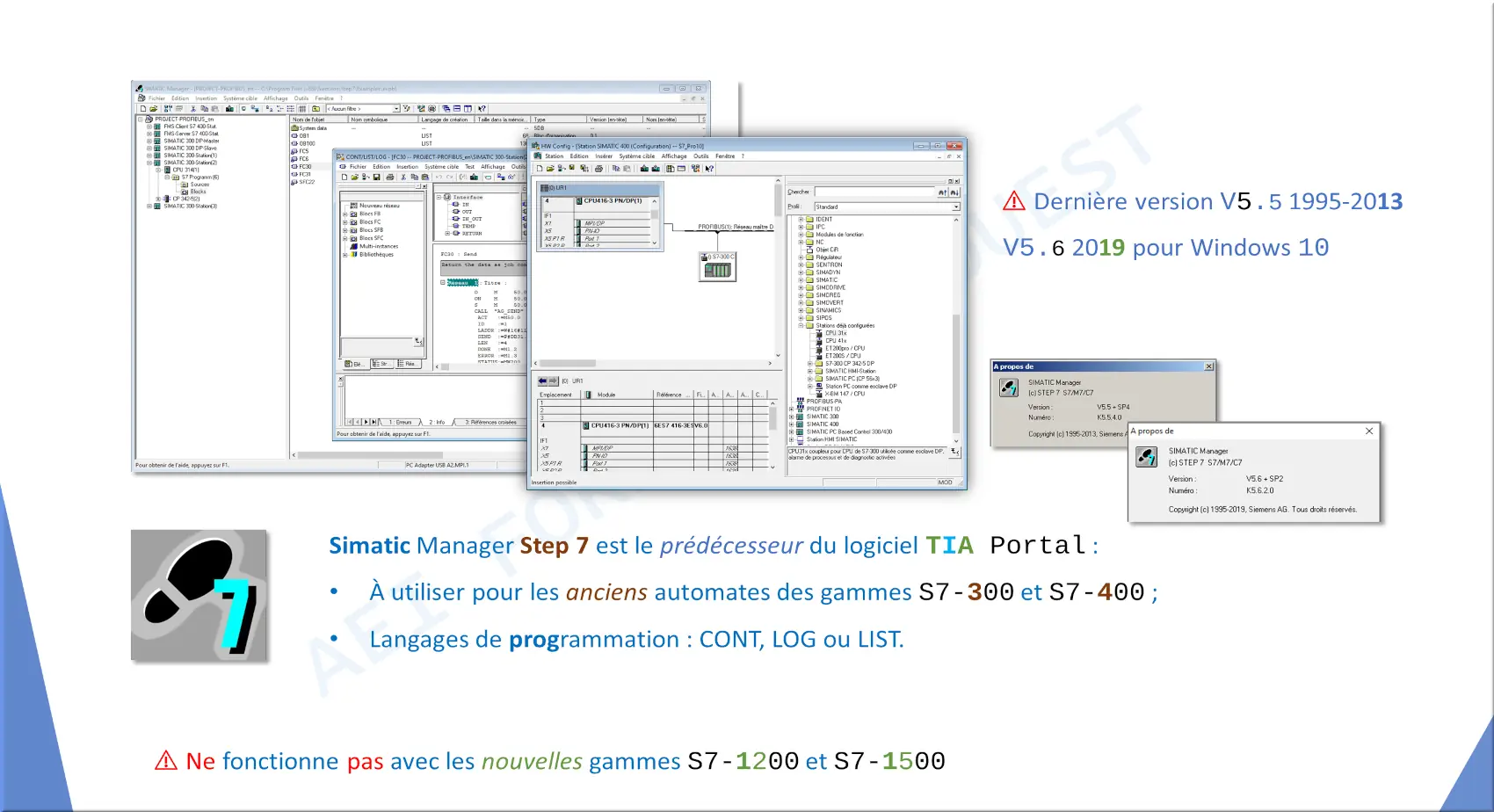Open Outils menu in HW Config window

(x=700, y=156)
